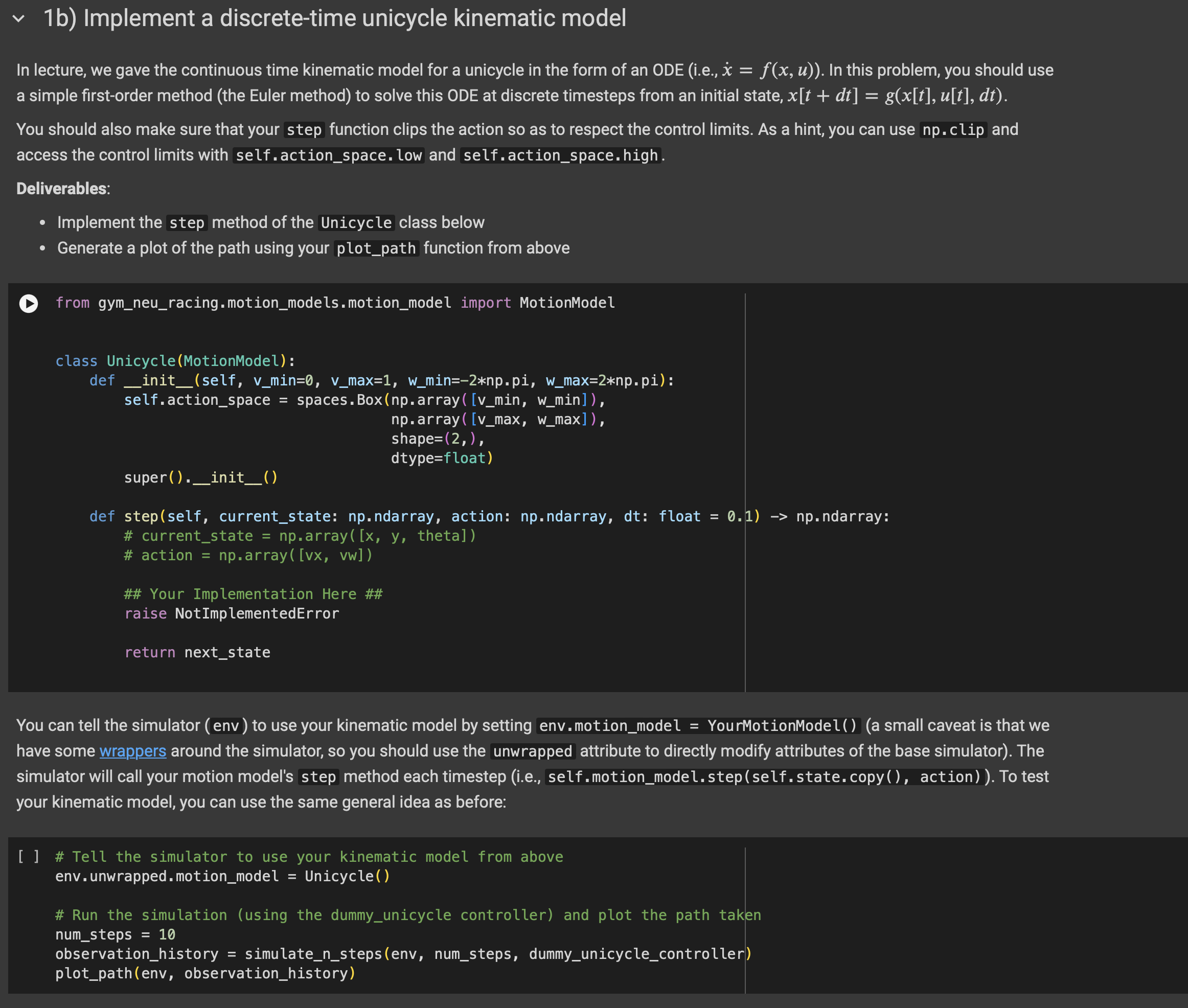
Task: Collapse the 1b section with the chevron
Action: pyautogui.click(x=19, y=18)
